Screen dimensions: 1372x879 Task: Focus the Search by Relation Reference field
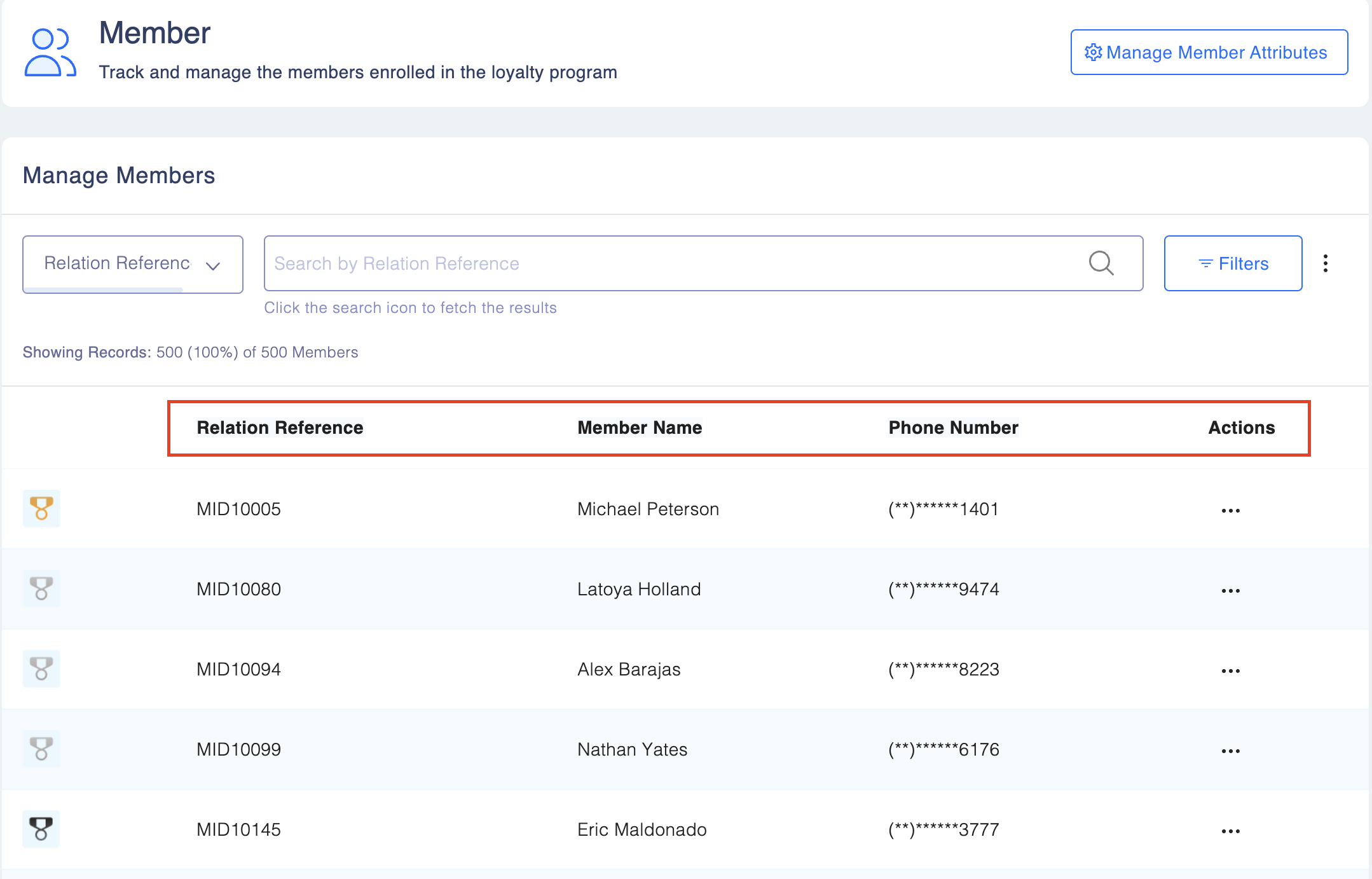[674, 263]
